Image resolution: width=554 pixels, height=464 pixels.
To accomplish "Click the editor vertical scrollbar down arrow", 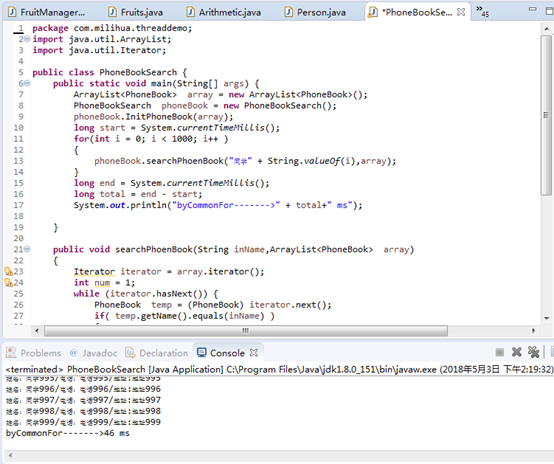I will 547,318.
